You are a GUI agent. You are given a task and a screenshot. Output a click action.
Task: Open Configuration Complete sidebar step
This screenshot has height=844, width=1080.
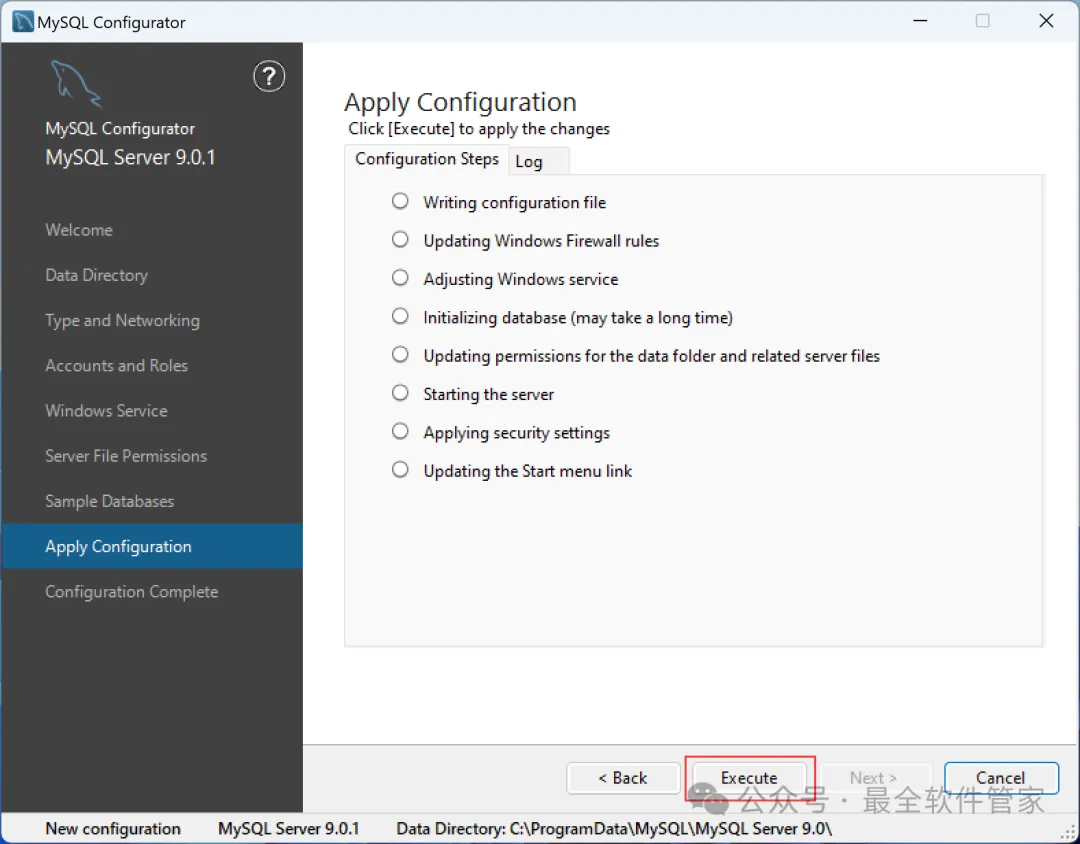[132, 592]
